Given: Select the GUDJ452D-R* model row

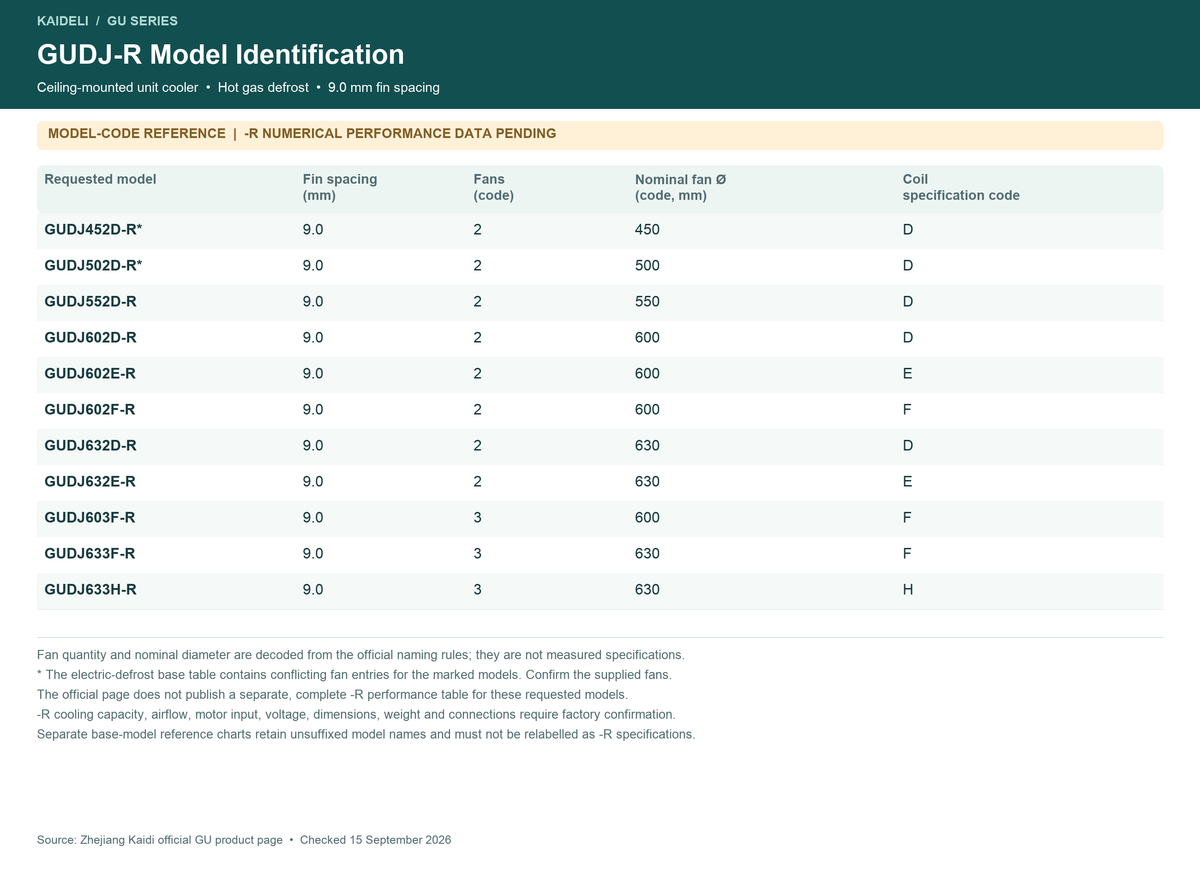Looking at the screenshot, I should [x=600, y=230].
